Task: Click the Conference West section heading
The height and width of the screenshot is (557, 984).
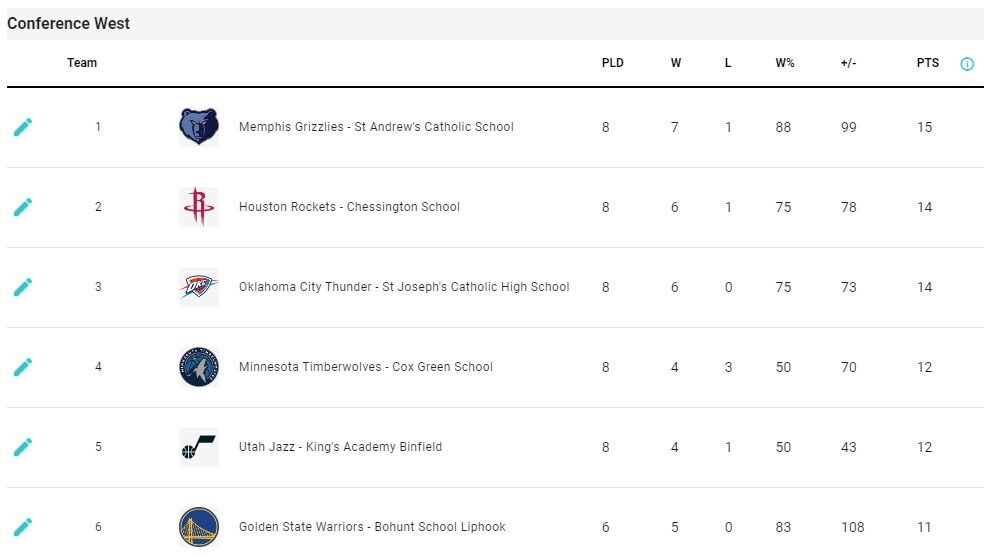Action: (x=68, y=23)
